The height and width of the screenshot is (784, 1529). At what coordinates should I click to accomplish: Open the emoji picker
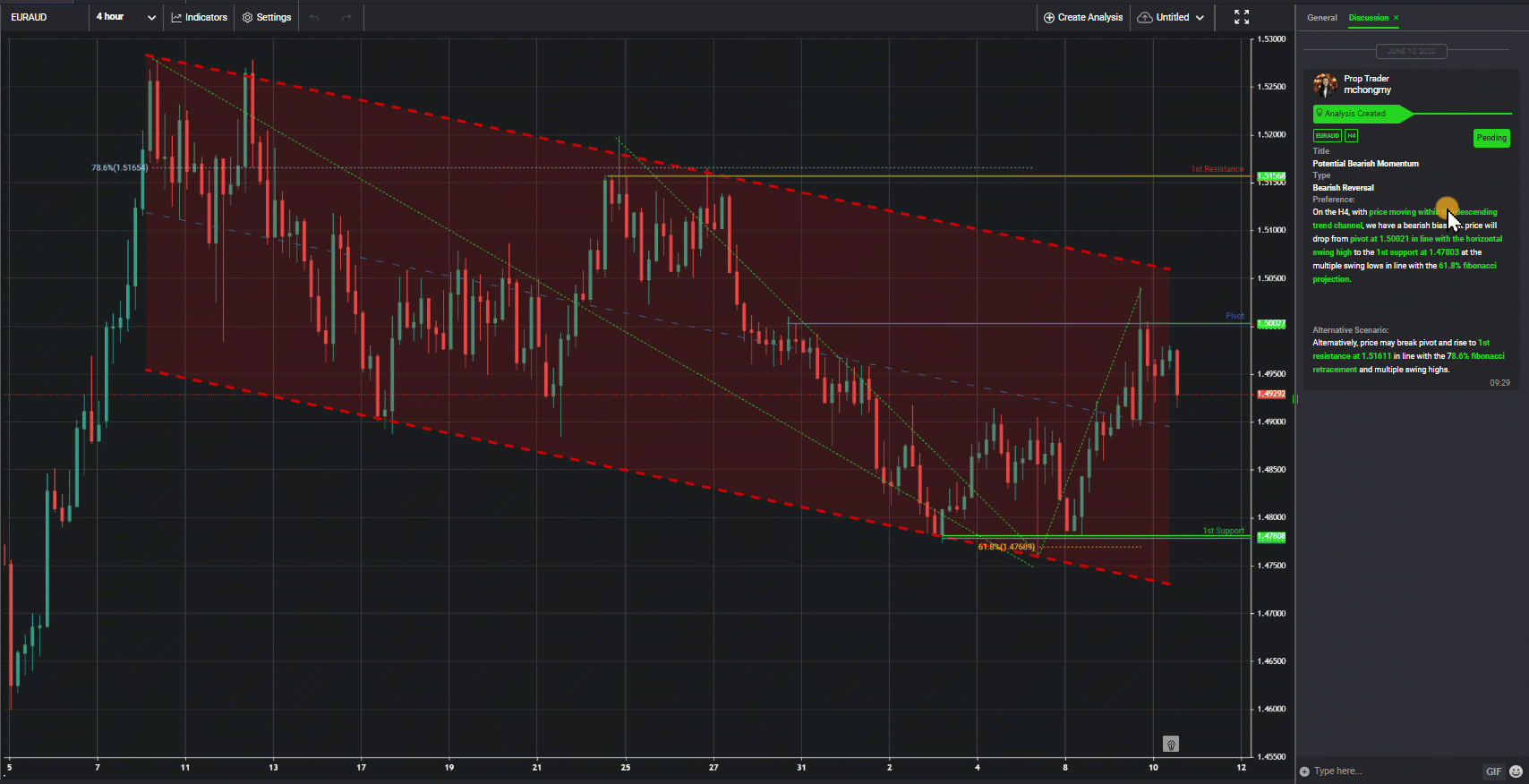1516,771
